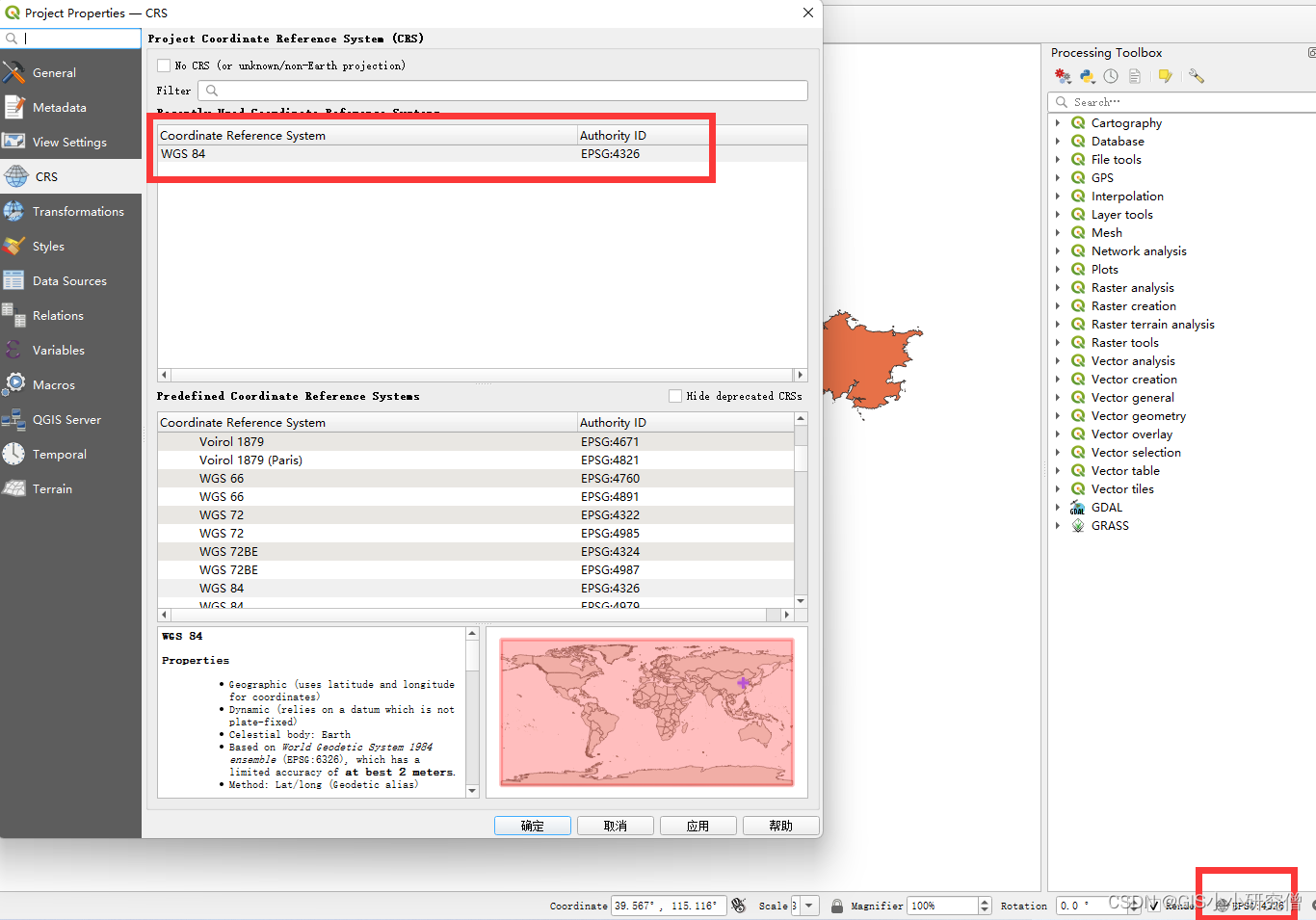Close the Project Properties dialog
This screenshot has height=920, width=1316.
[808, 13]
